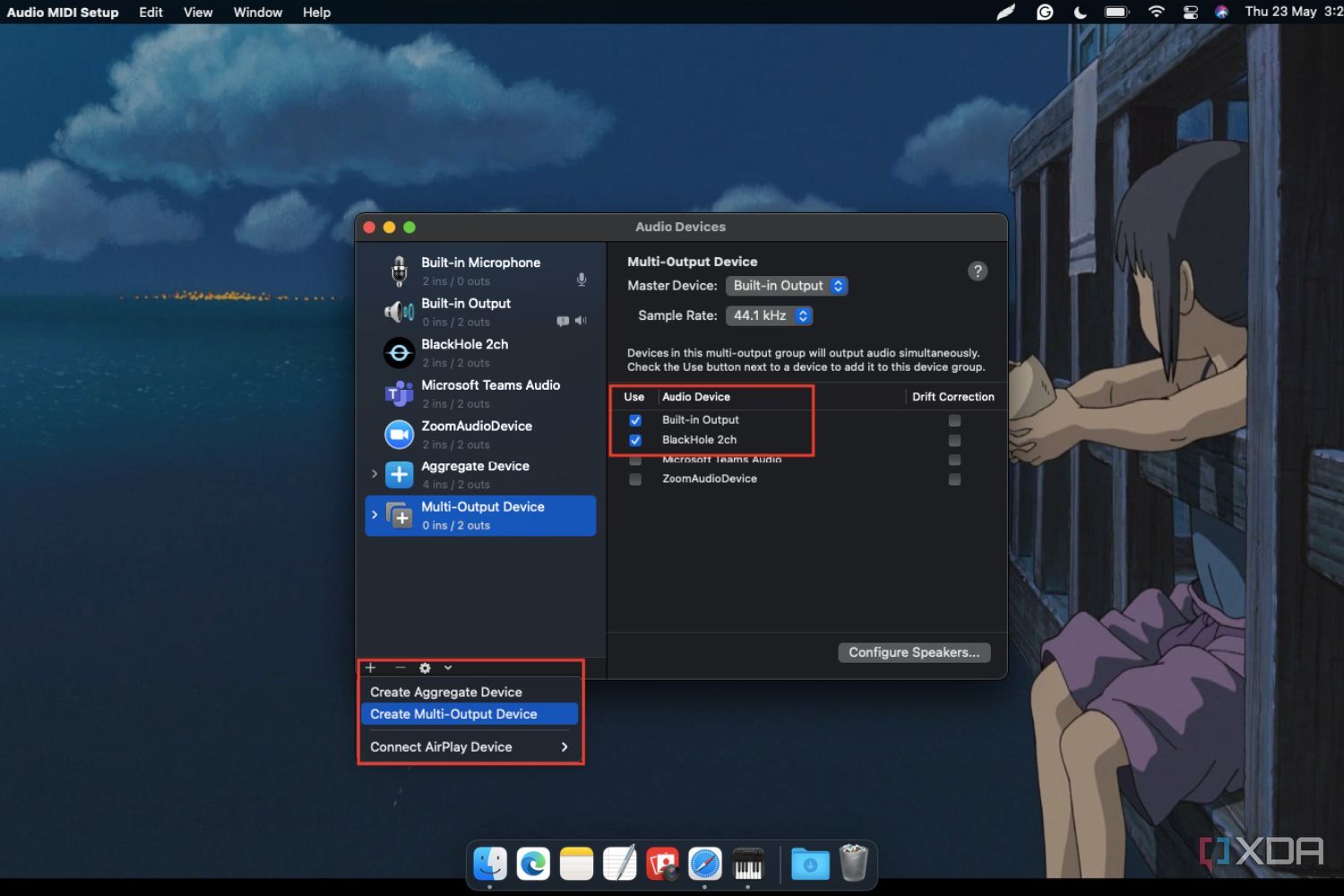Image resolution: width=1344 pixels, height=896 pixels.
Task: Open the View menu
Action: pyautogui.click(x=198, y=12)
